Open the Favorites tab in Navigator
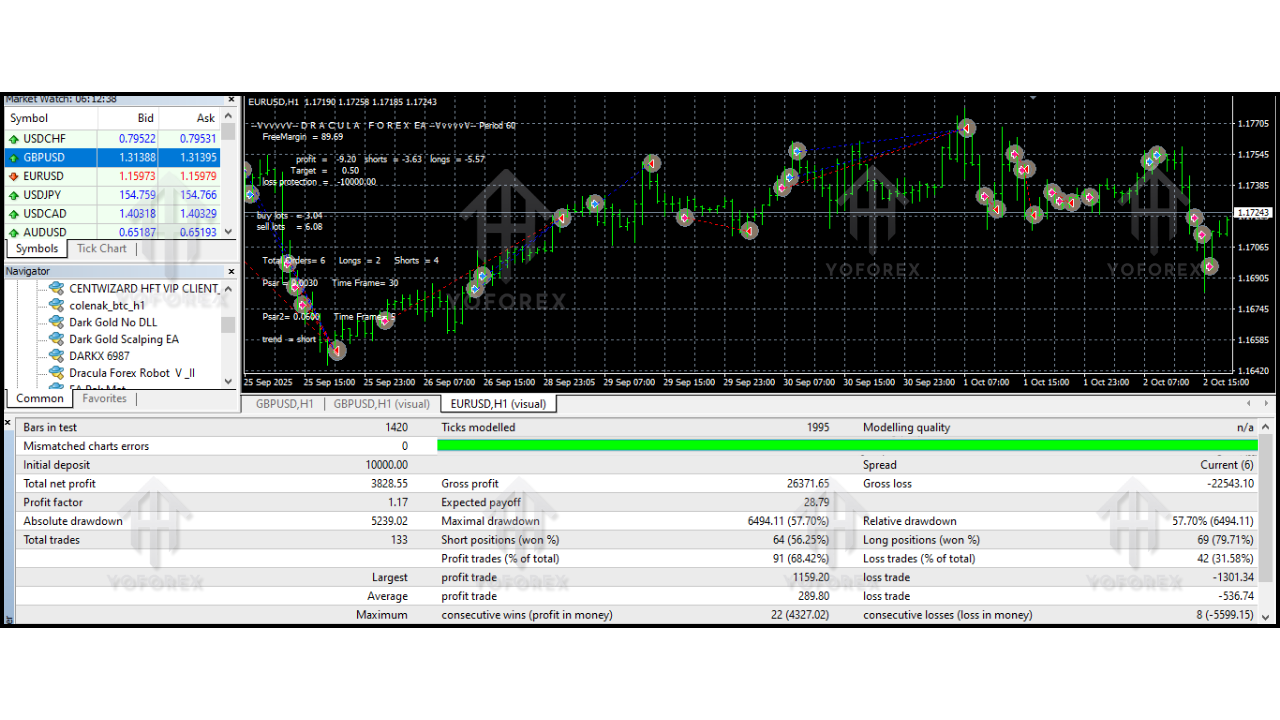The height and width of the screenshot is (720, 1280). [105, 398]
